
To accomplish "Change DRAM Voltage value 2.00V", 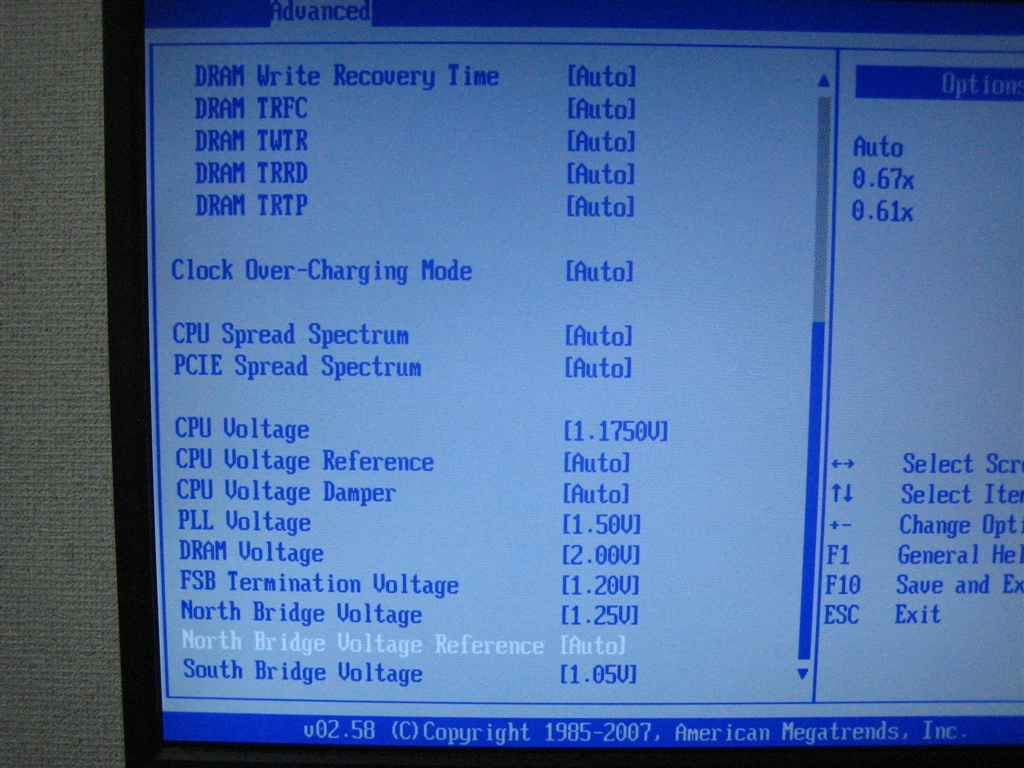I will (601, 555).
